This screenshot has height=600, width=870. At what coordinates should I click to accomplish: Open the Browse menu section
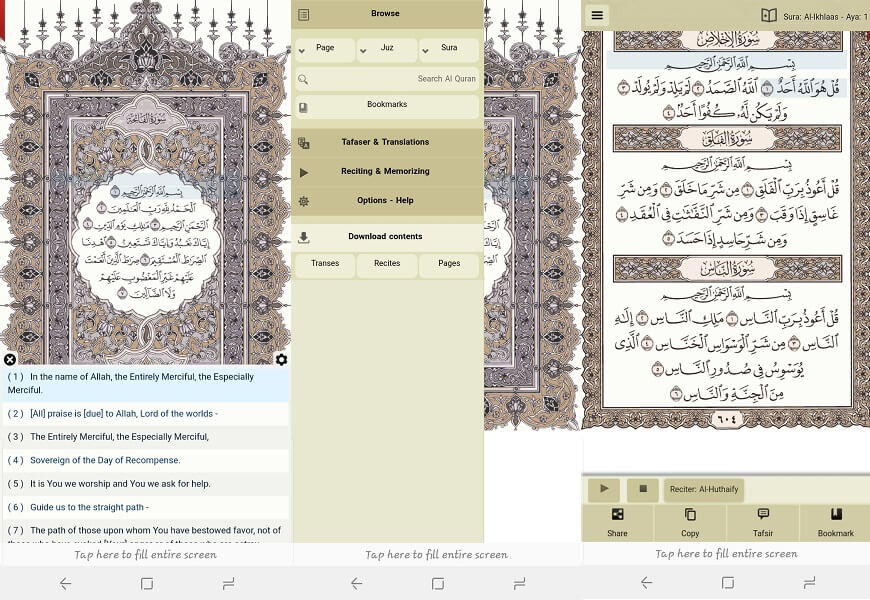[387, 14]
